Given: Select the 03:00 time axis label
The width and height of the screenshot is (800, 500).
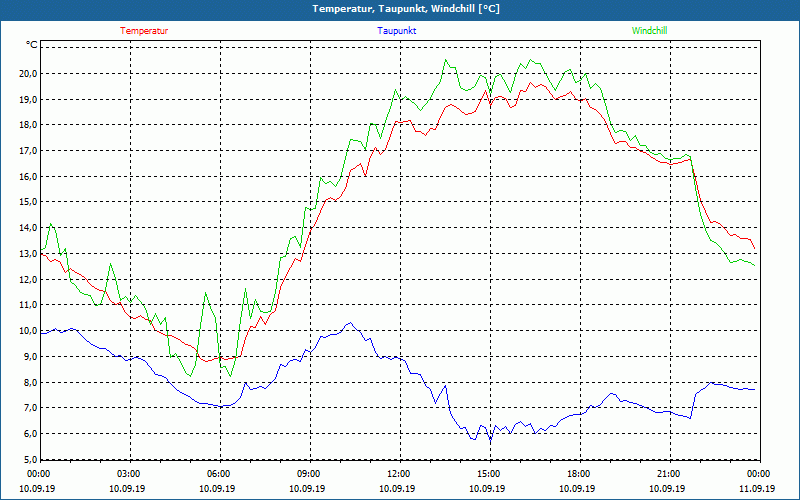Looking at the screenshot, I should click(129, 474).
